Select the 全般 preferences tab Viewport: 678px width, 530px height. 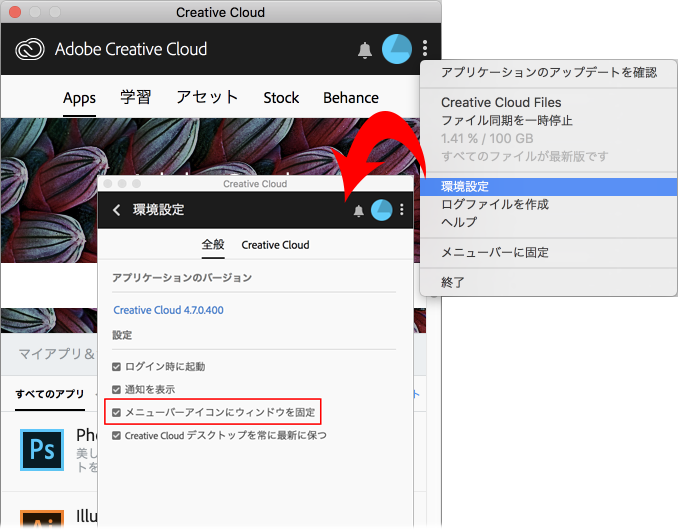coord(213,245)
